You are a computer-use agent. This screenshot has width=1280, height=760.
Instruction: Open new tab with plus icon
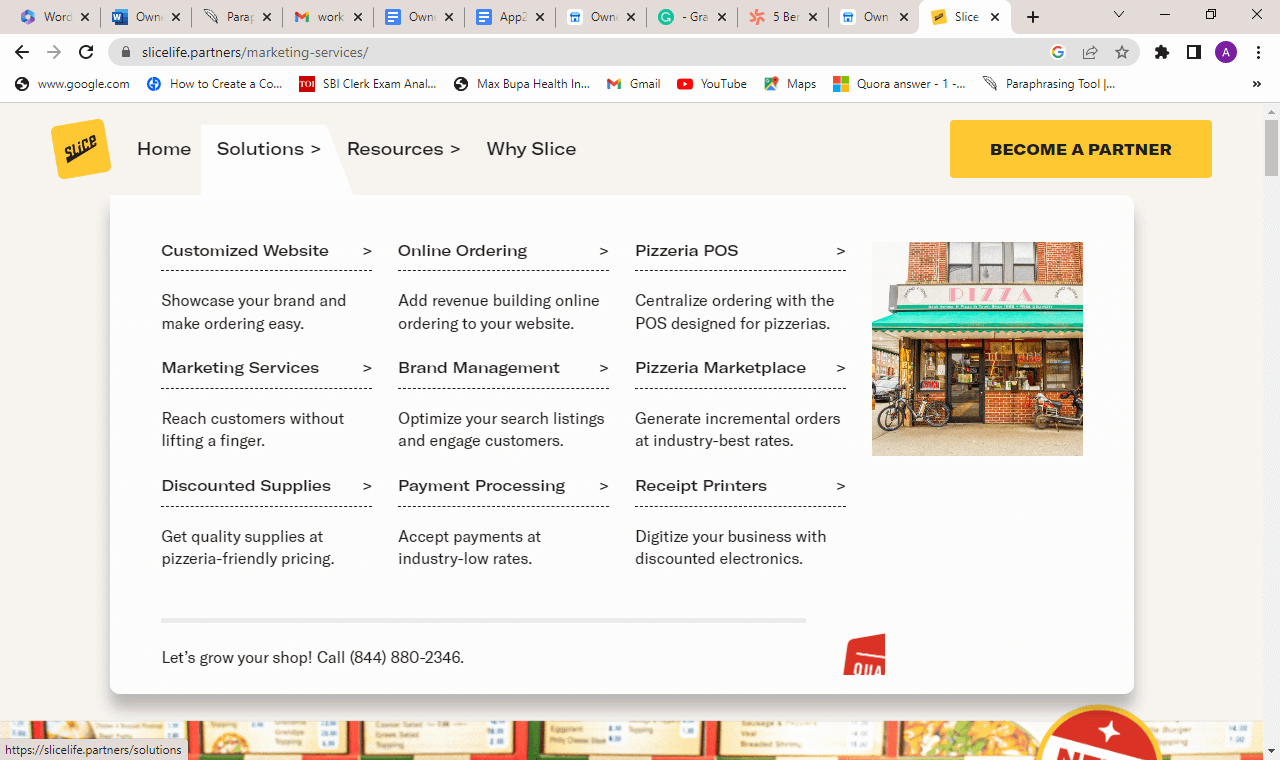click(1033, 17)
